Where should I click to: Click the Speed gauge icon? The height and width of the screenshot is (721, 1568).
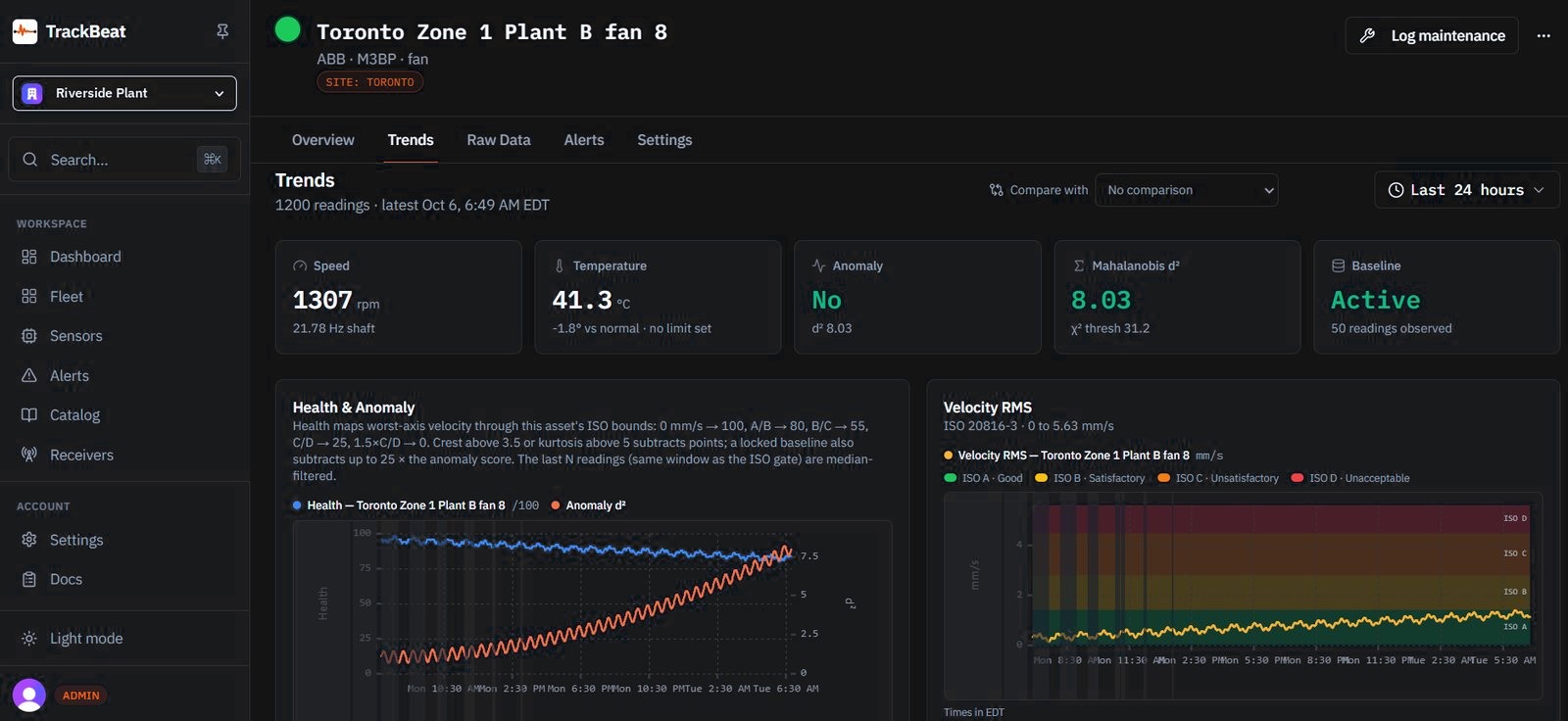300,265
